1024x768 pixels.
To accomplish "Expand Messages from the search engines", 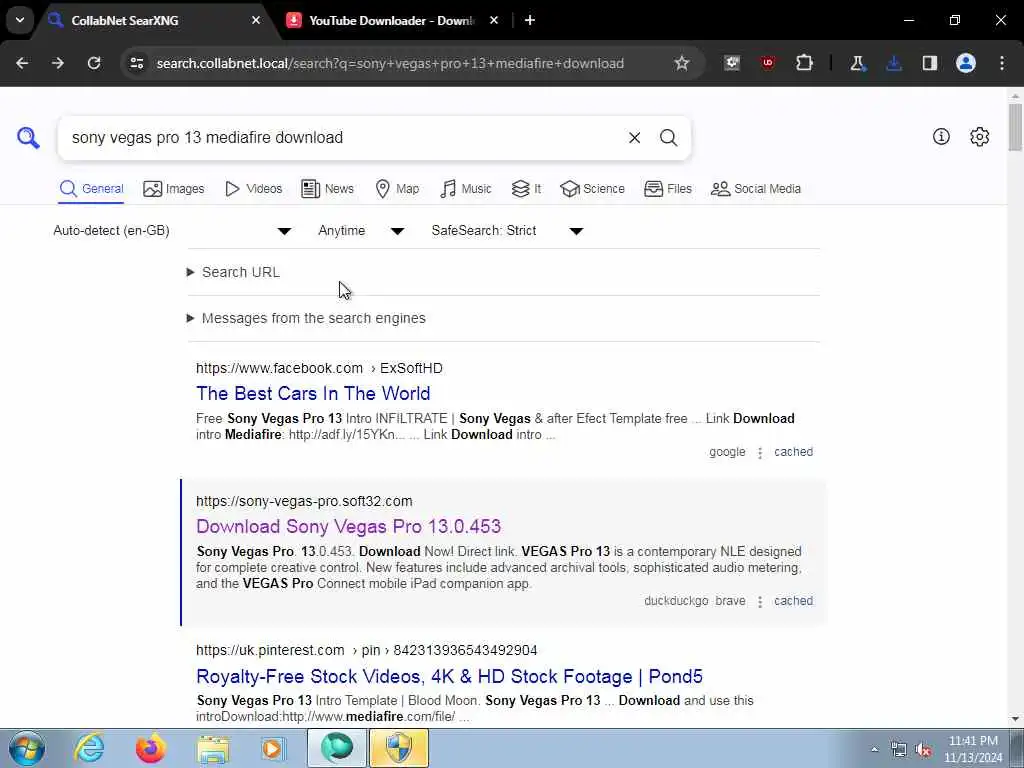I will pyautogui.click(x=306, y=318).
